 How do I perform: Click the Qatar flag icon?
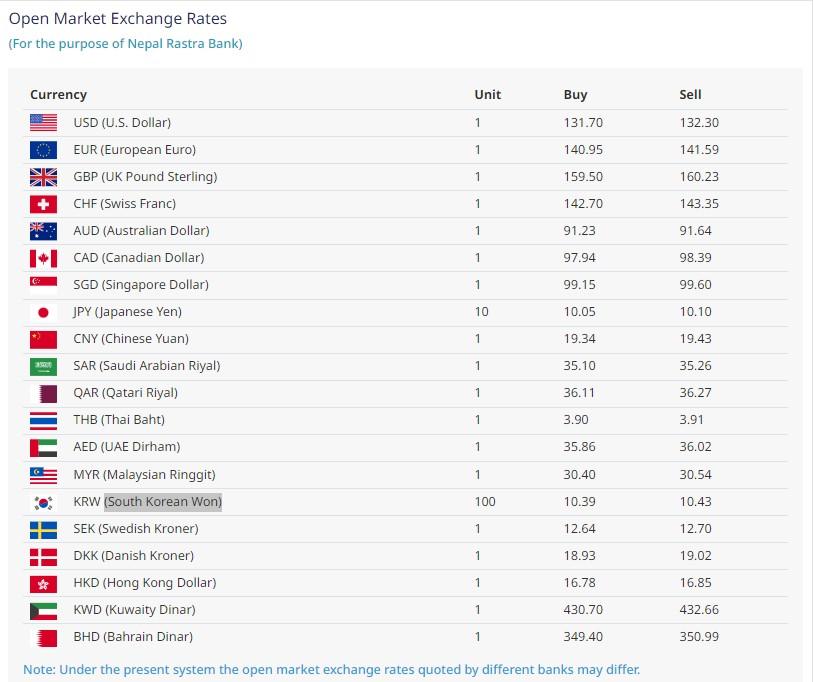point(44,393)
